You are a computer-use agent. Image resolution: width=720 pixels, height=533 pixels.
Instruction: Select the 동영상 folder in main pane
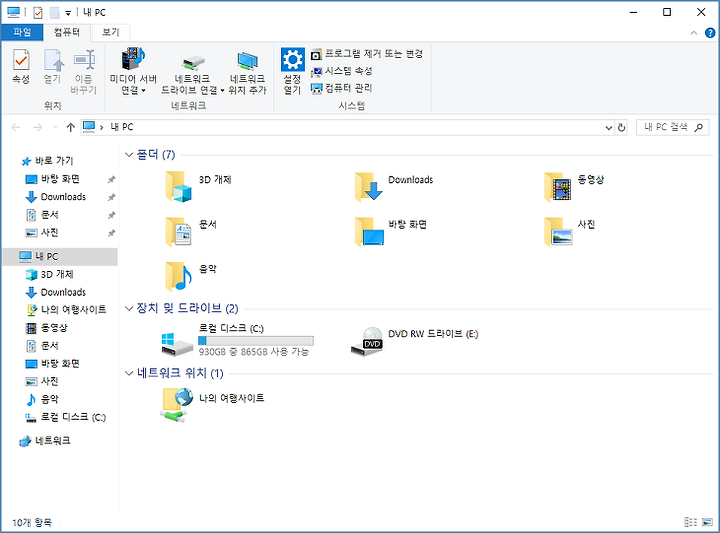(x=574, y=186)
